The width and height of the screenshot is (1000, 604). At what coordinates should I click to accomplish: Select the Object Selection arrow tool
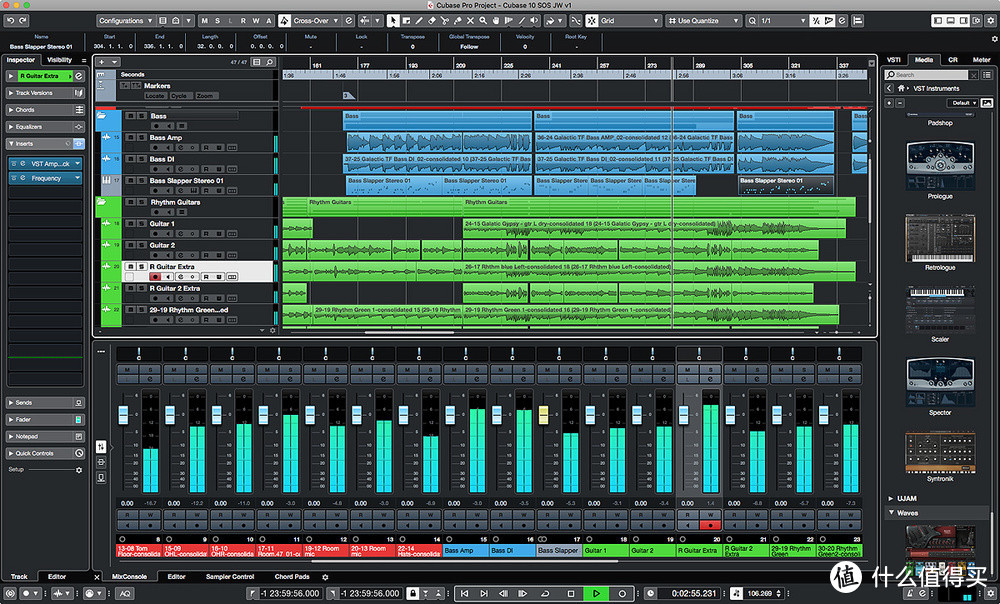pyautogui.click(x=393, y=20)
